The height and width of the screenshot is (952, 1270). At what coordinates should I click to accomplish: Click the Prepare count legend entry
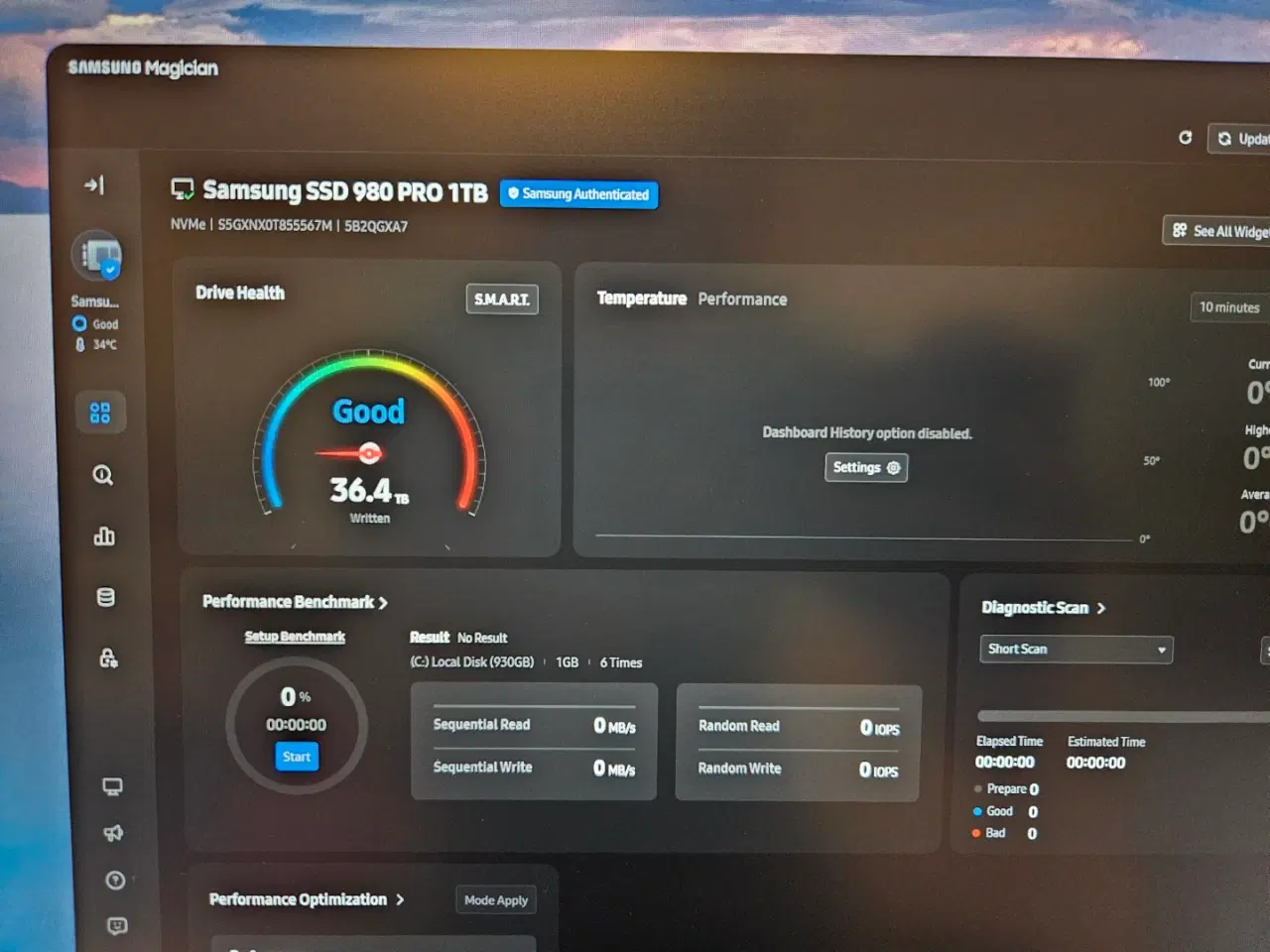tap(1007, 789)
